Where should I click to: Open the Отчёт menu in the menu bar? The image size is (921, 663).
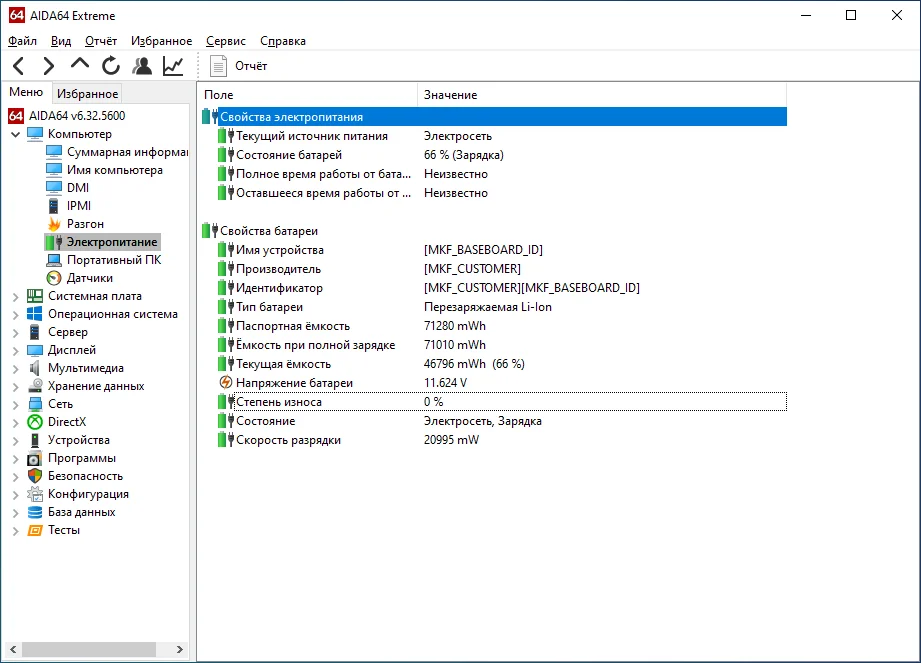click(101, 41)
